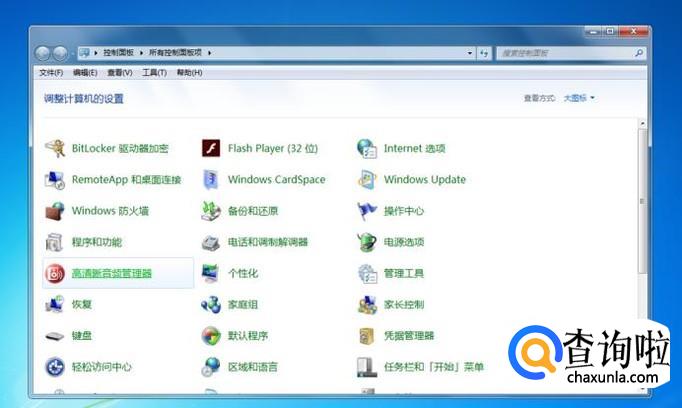Click the 个性化 text link
Screen dimensions: 682x408
pos(243,274)
